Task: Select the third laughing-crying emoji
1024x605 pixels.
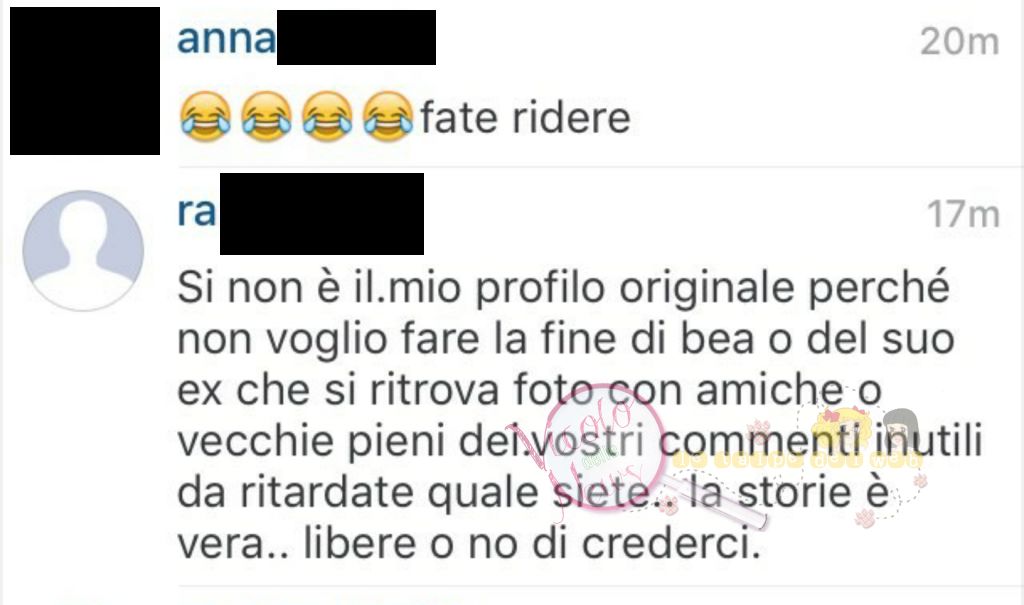Action: pos(327,116)
